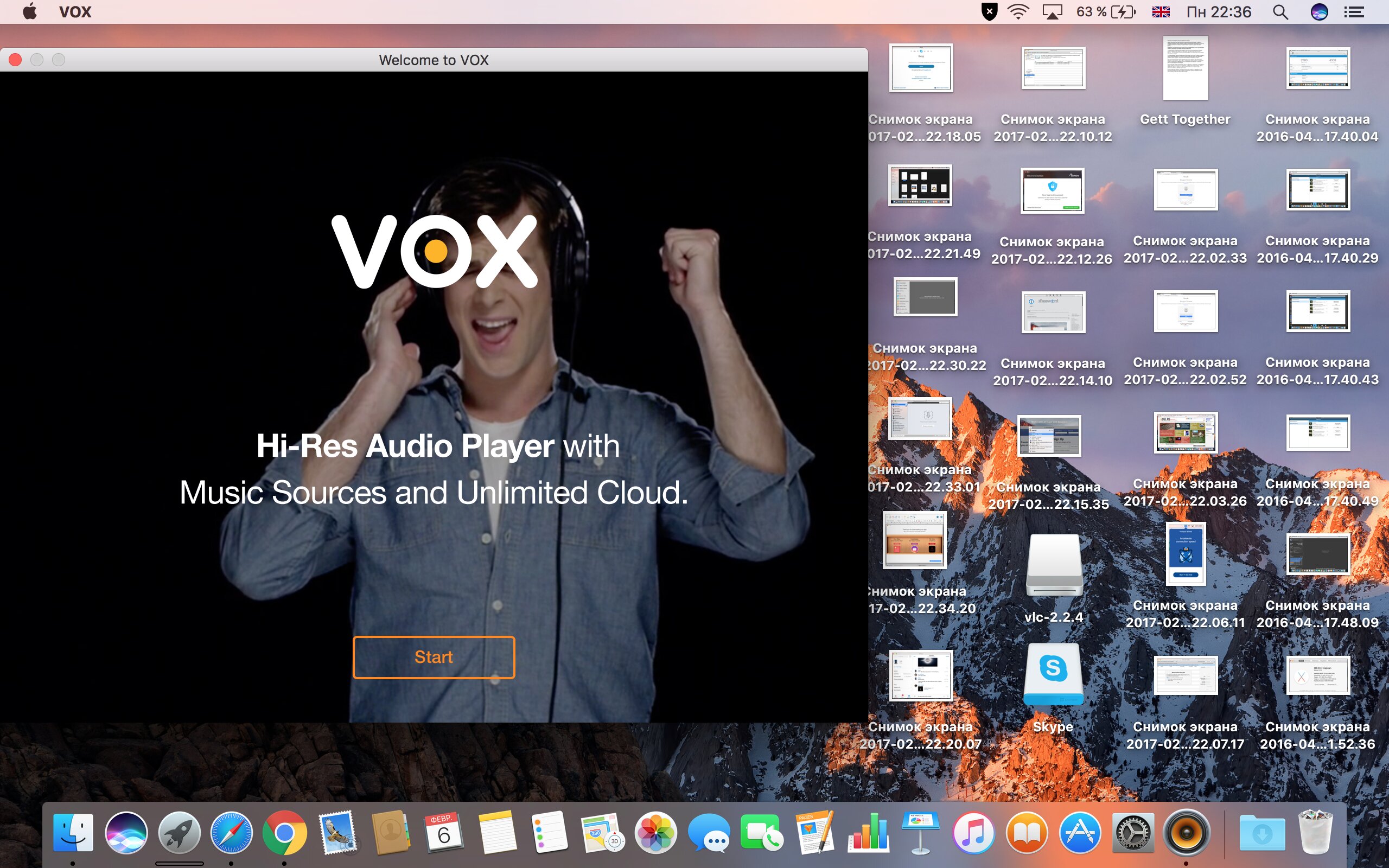Open the App Store dock icon
The width and height of the screenshot is (1389, 868).
[1080, 832]
